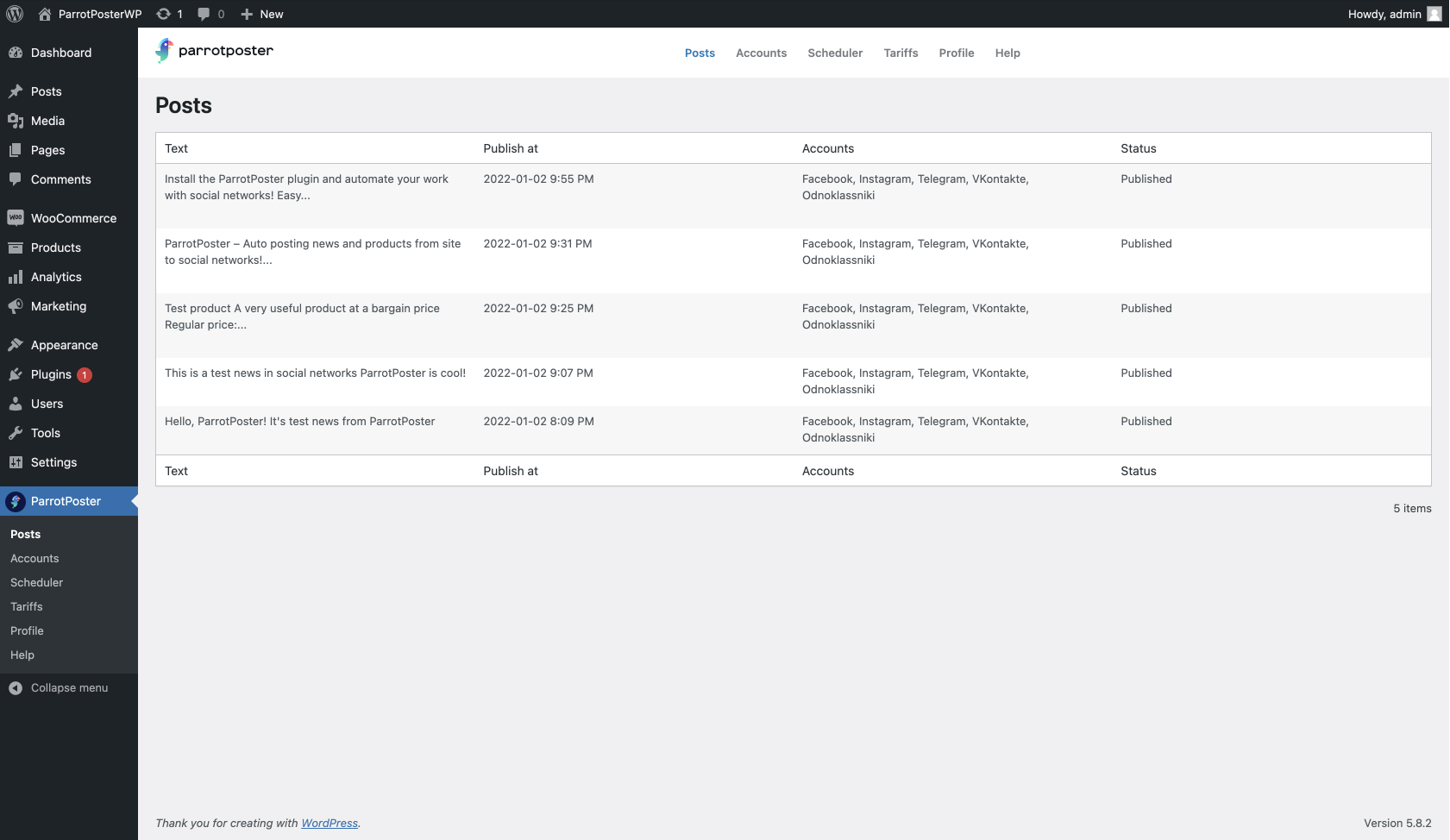
Task: Open the Profile header tab
Action: click(x=957, y=53)
